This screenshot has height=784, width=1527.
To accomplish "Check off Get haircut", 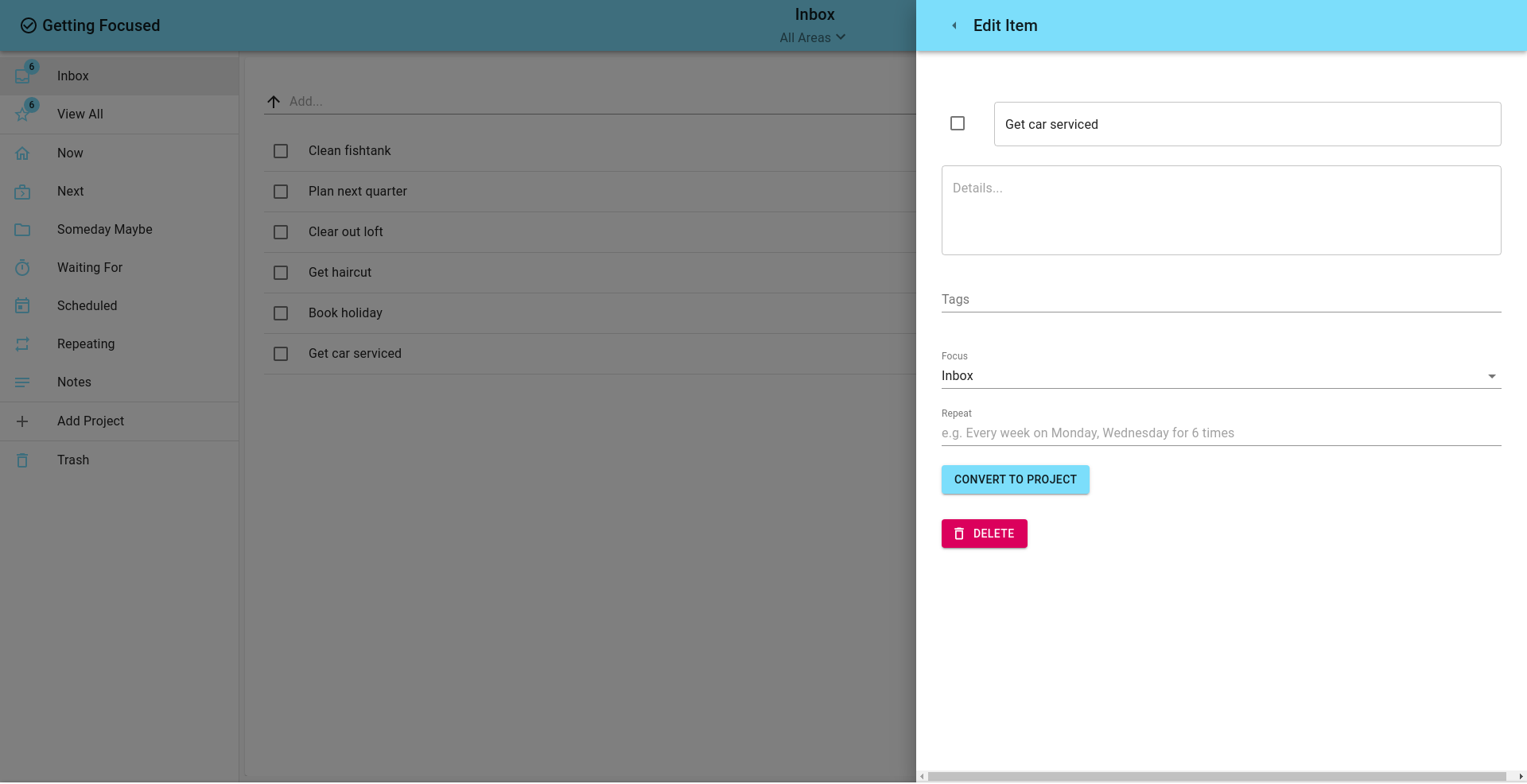I will 281,273.
